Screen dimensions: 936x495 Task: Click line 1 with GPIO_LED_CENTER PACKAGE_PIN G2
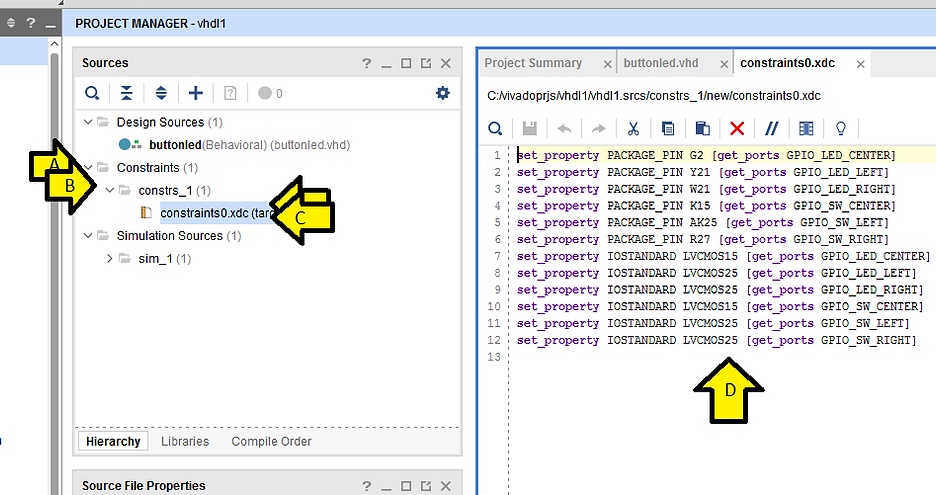pos(706,155)
